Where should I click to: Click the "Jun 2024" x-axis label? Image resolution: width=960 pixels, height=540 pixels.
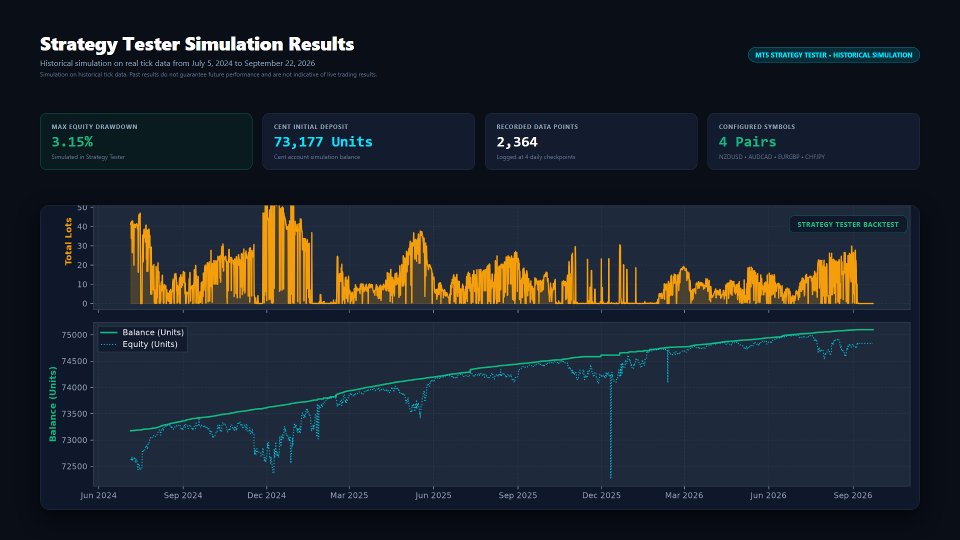[99, 495]
